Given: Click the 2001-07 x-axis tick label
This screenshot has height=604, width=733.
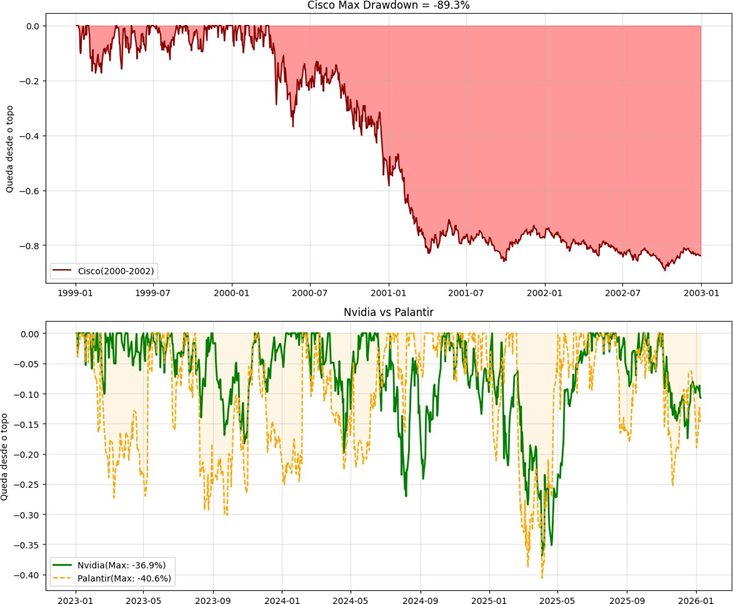Looking at the screenshot, I should click(x=466, y=295).
